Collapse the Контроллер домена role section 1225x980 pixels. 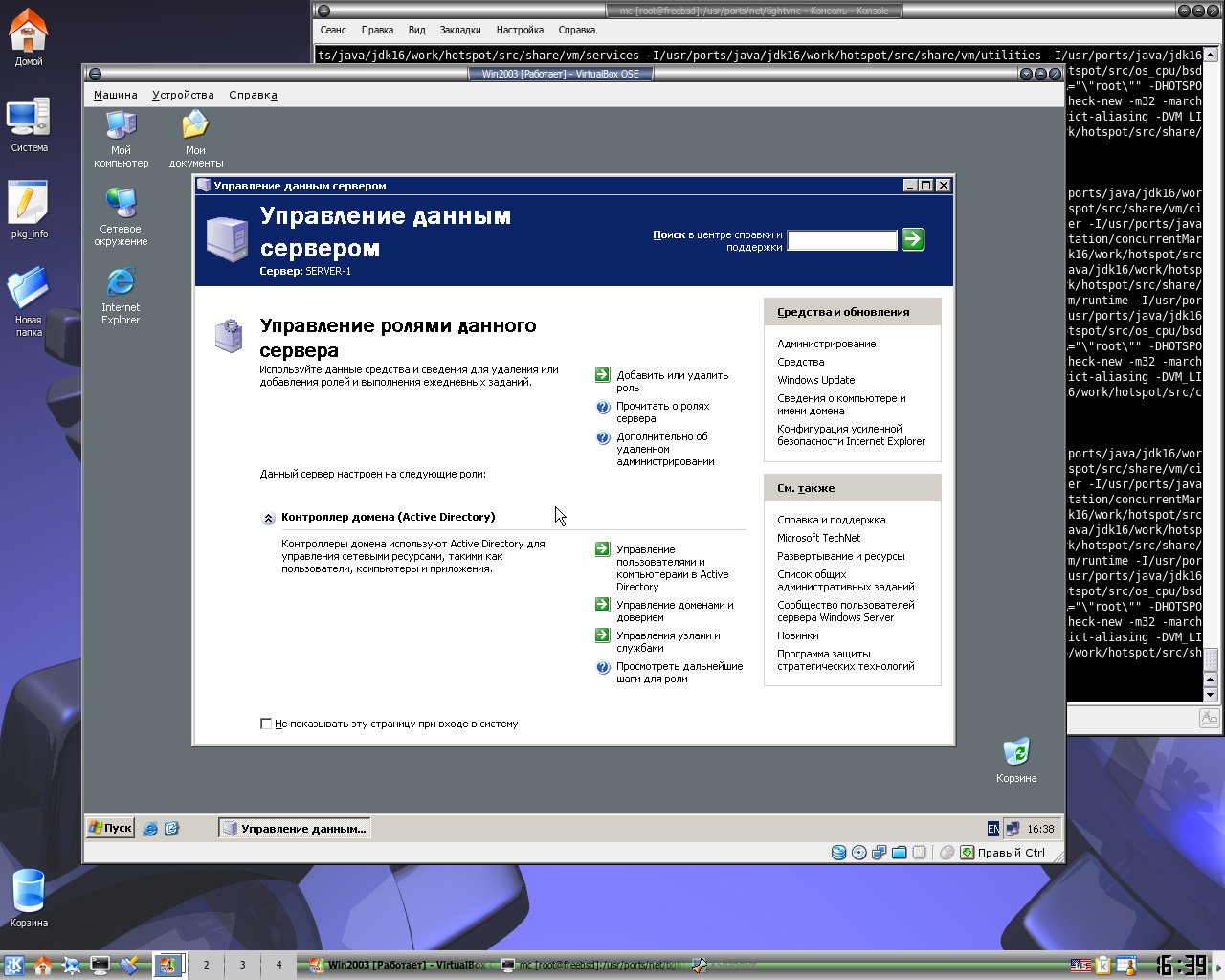point(269,518)
